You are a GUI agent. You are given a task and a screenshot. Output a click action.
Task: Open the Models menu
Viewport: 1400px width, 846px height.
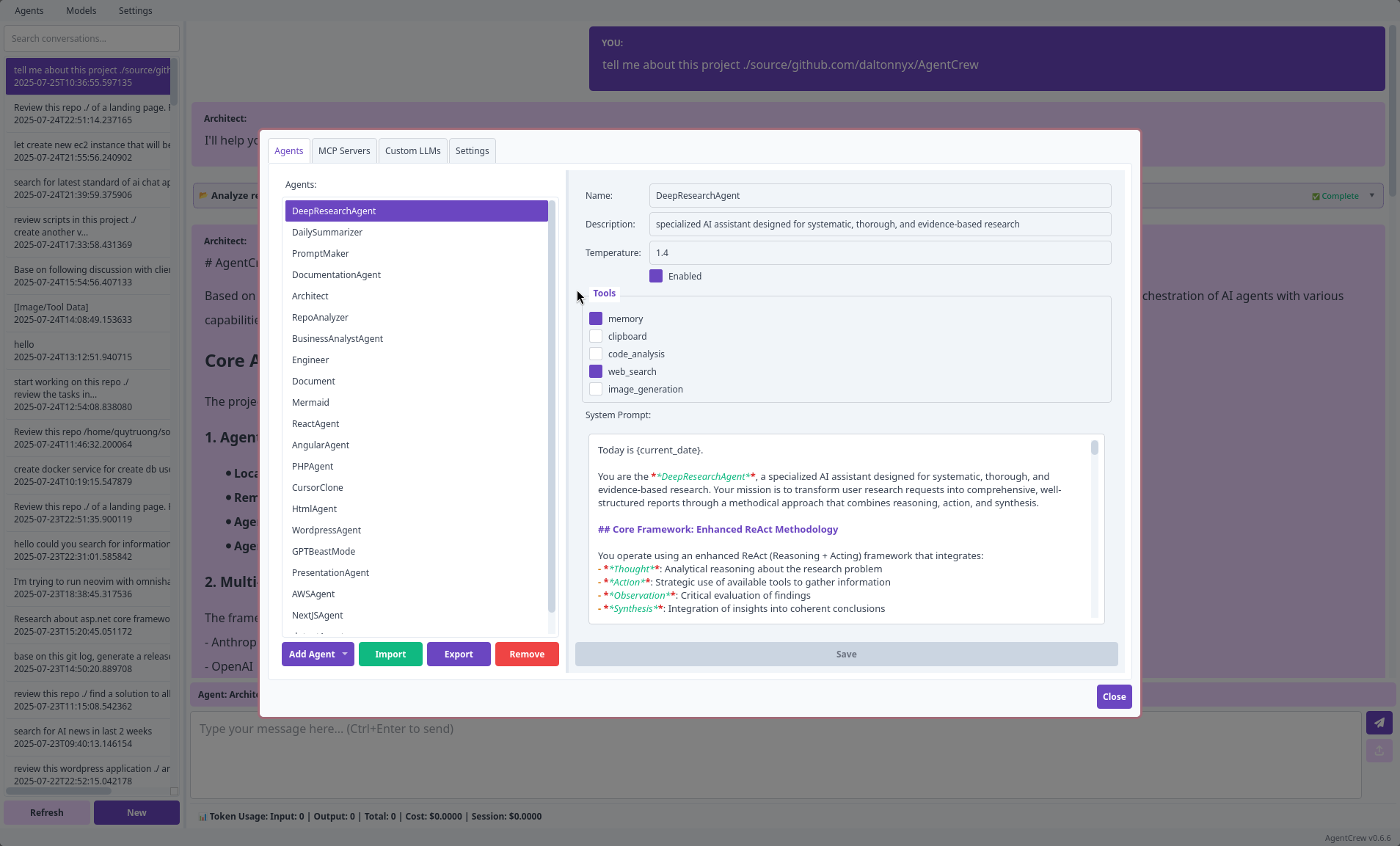click(x=81, y=10)
